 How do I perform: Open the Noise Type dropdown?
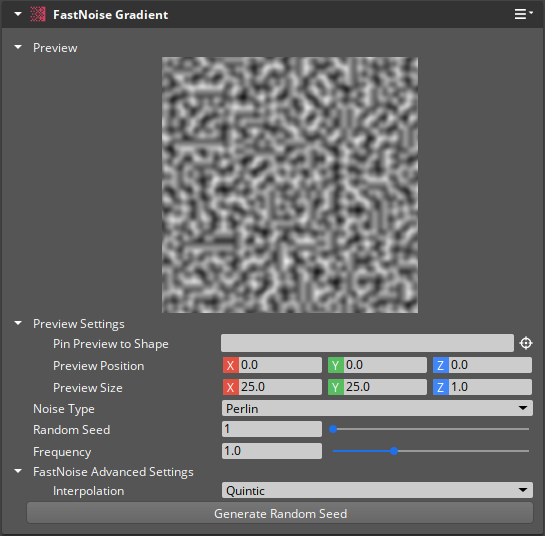pyautogui.click(x=377, y=408)
